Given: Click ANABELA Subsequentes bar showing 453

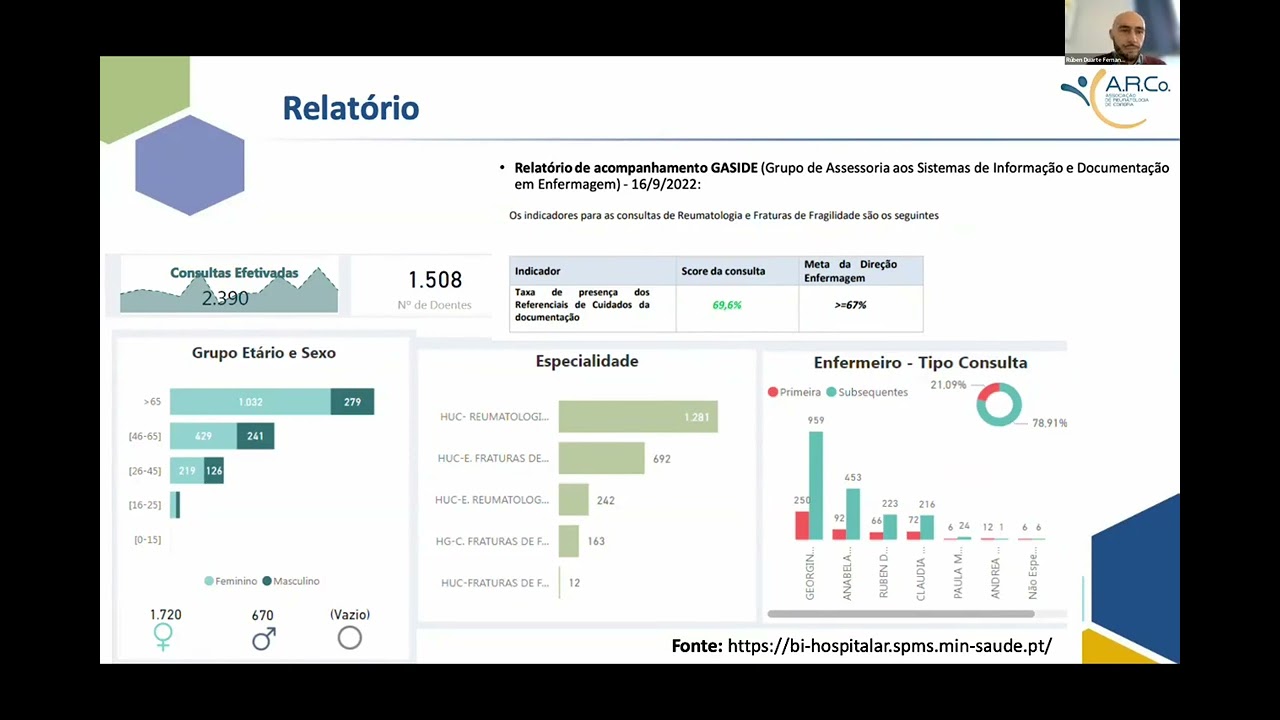Looking at the screenshot, I should pyautogui.click(x=853, y=514).
